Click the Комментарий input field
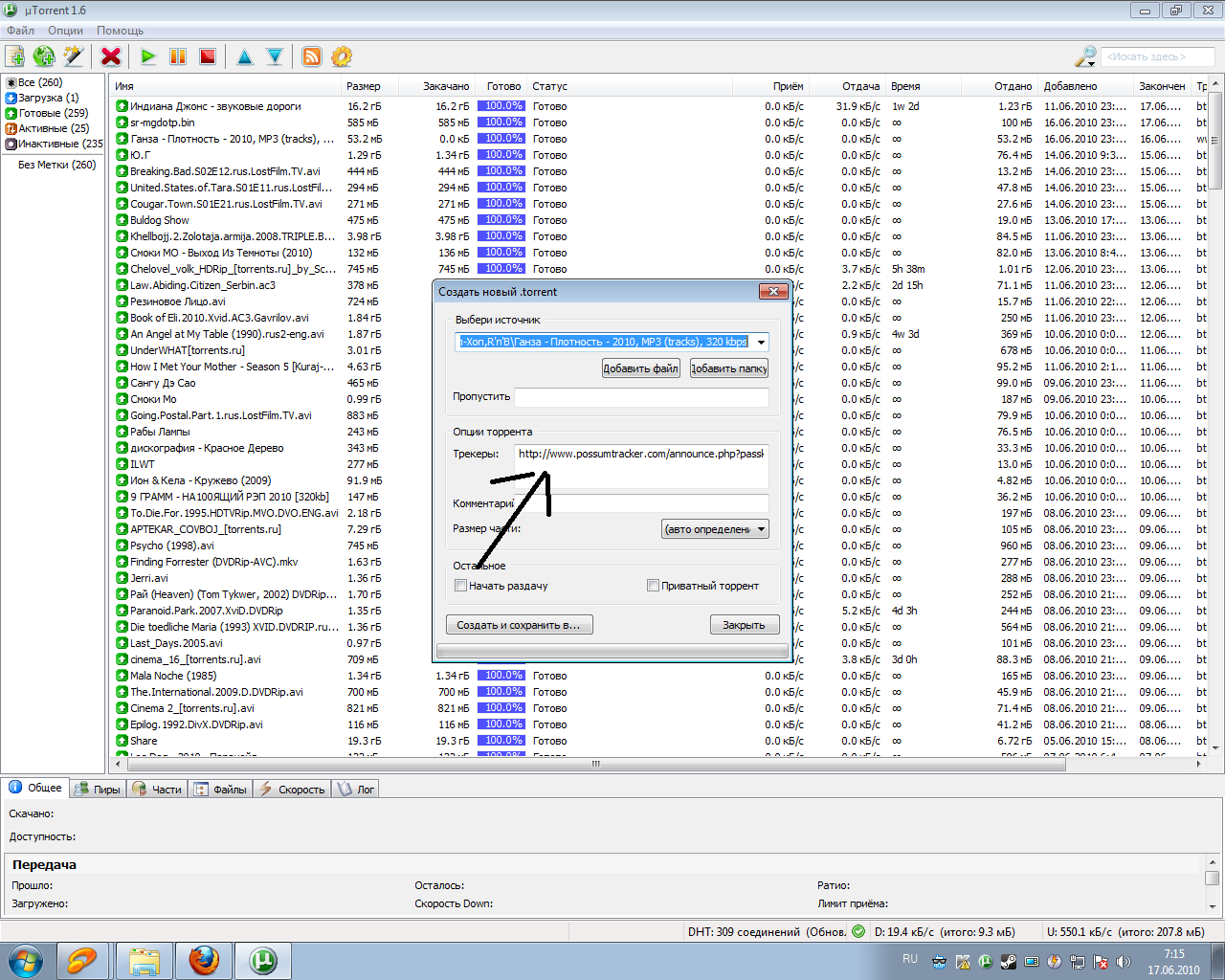Screen dimensions: 1225x980 click(641, 503)
